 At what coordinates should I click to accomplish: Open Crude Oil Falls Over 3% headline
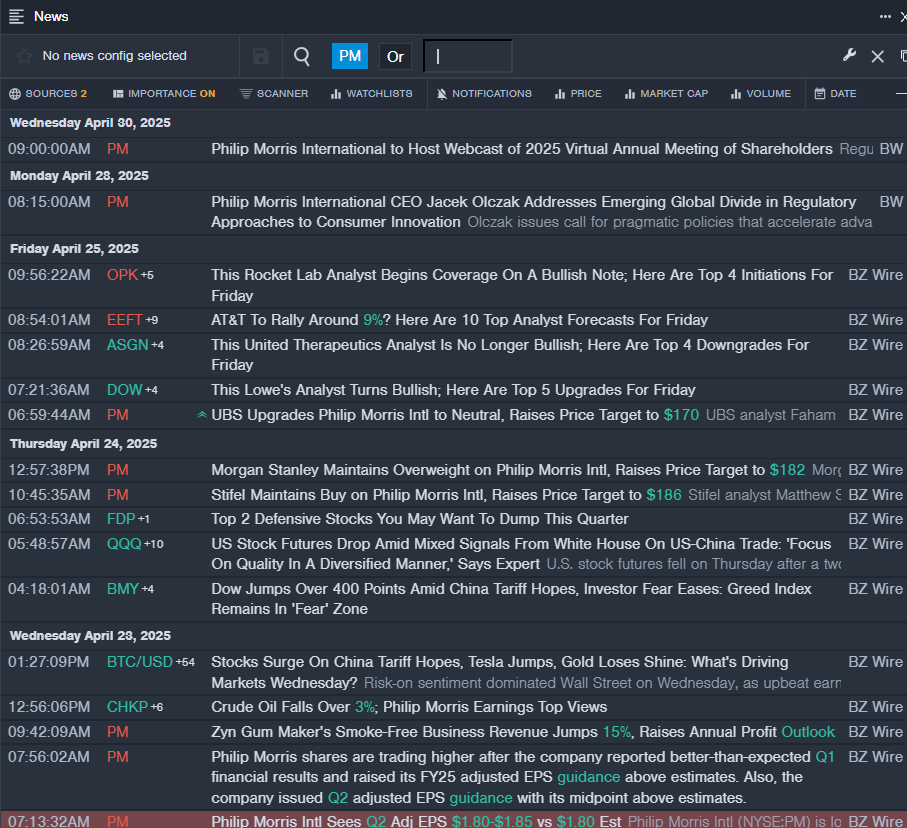(409, 707)
